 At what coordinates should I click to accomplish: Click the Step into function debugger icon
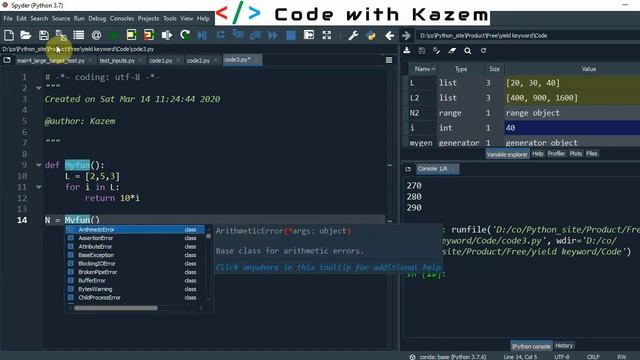pyautogui.click(x=238, y=35)
